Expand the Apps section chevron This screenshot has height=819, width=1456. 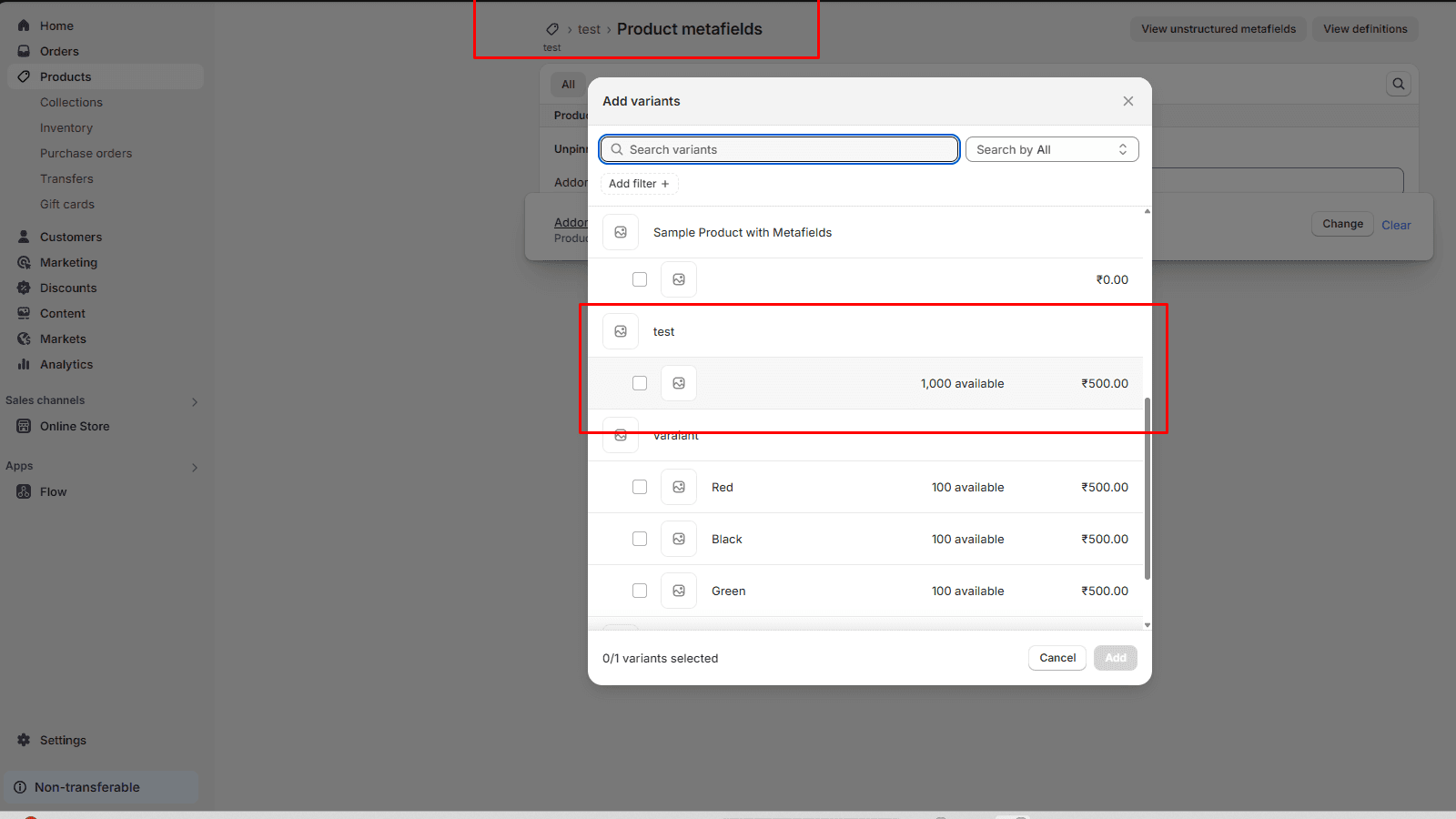point(194,467)
